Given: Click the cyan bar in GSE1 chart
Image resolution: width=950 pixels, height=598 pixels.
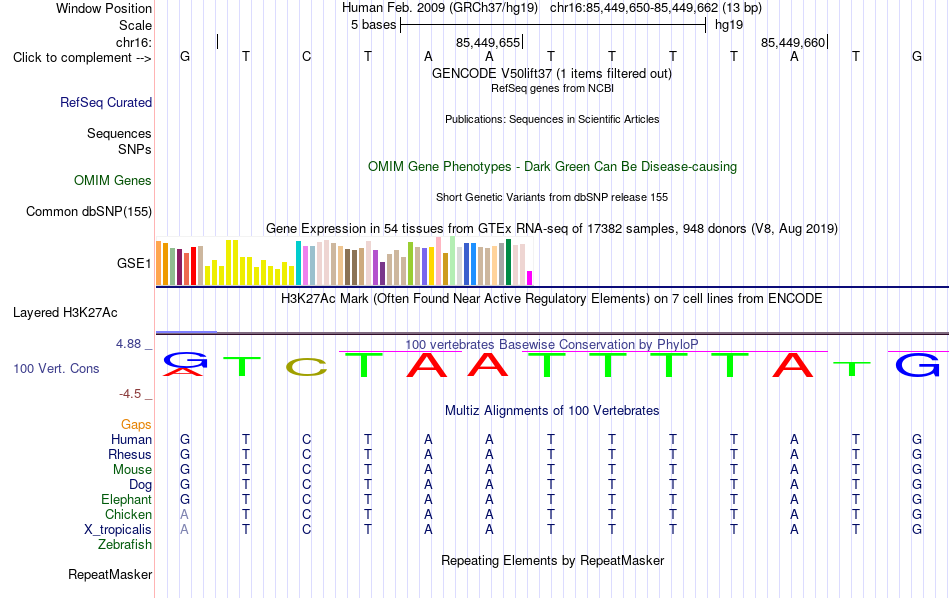Looking at the screenshot, I should pyautogui.click(x=299, y=263).
